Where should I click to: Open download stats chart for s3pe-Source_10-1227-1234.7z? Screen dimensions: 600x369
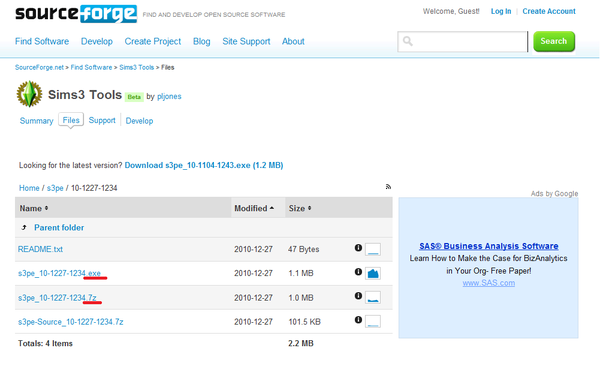click(x=373, y=321)
